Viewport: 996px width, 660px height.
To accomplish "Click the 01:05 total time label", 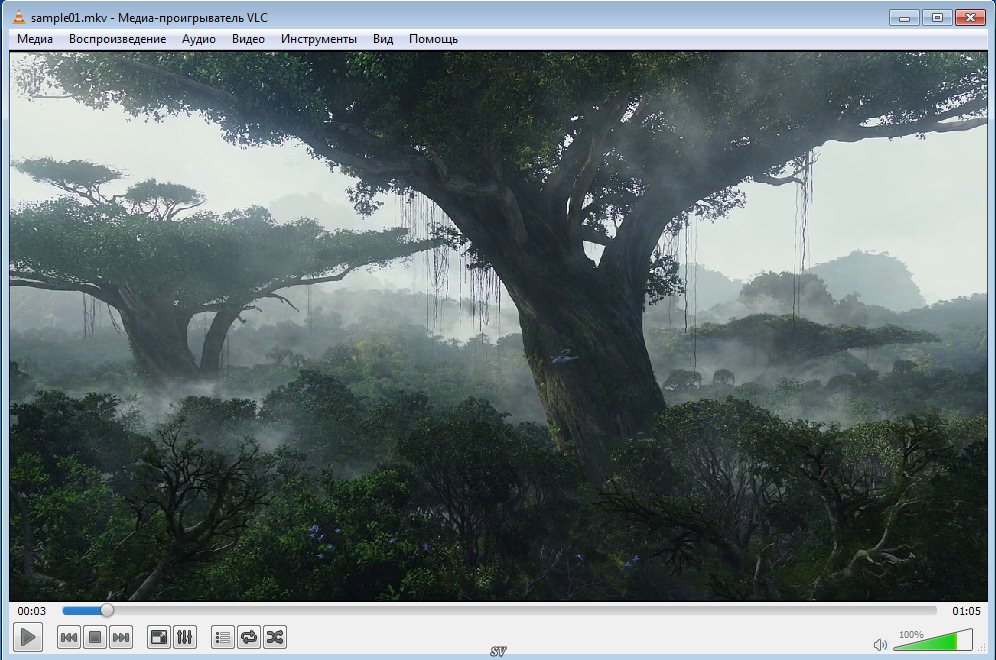I will (x=966, y=611).
